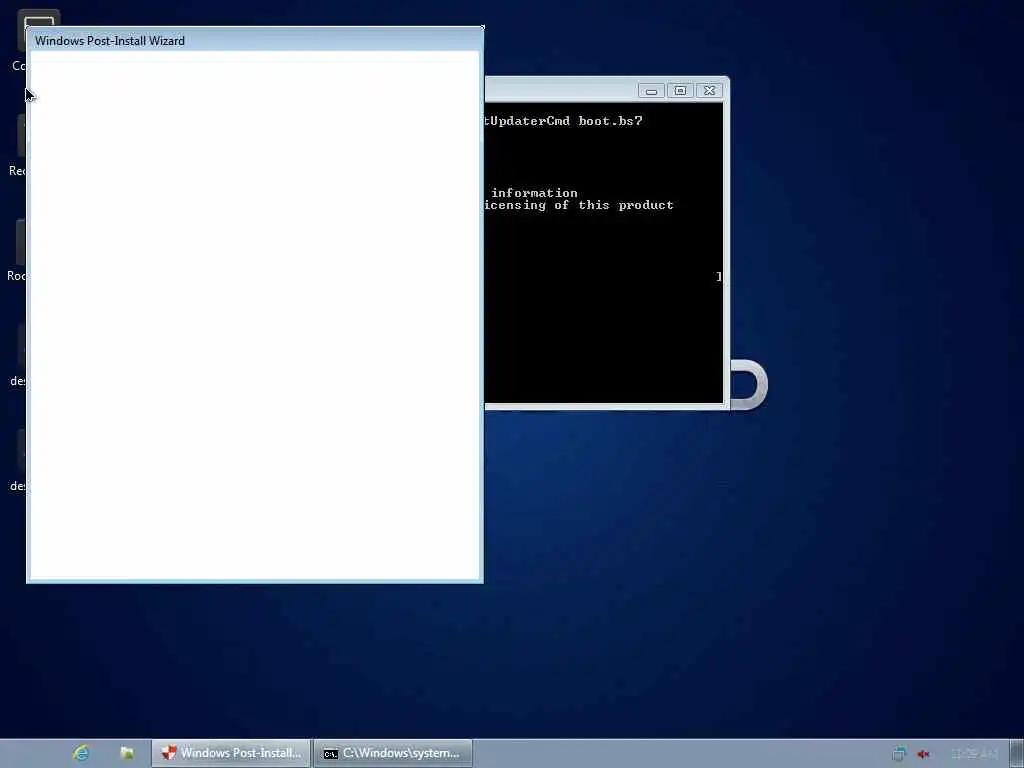Screen dimensions: 1024x768
Task: Click the network icon in system tray
Action: 899,754
